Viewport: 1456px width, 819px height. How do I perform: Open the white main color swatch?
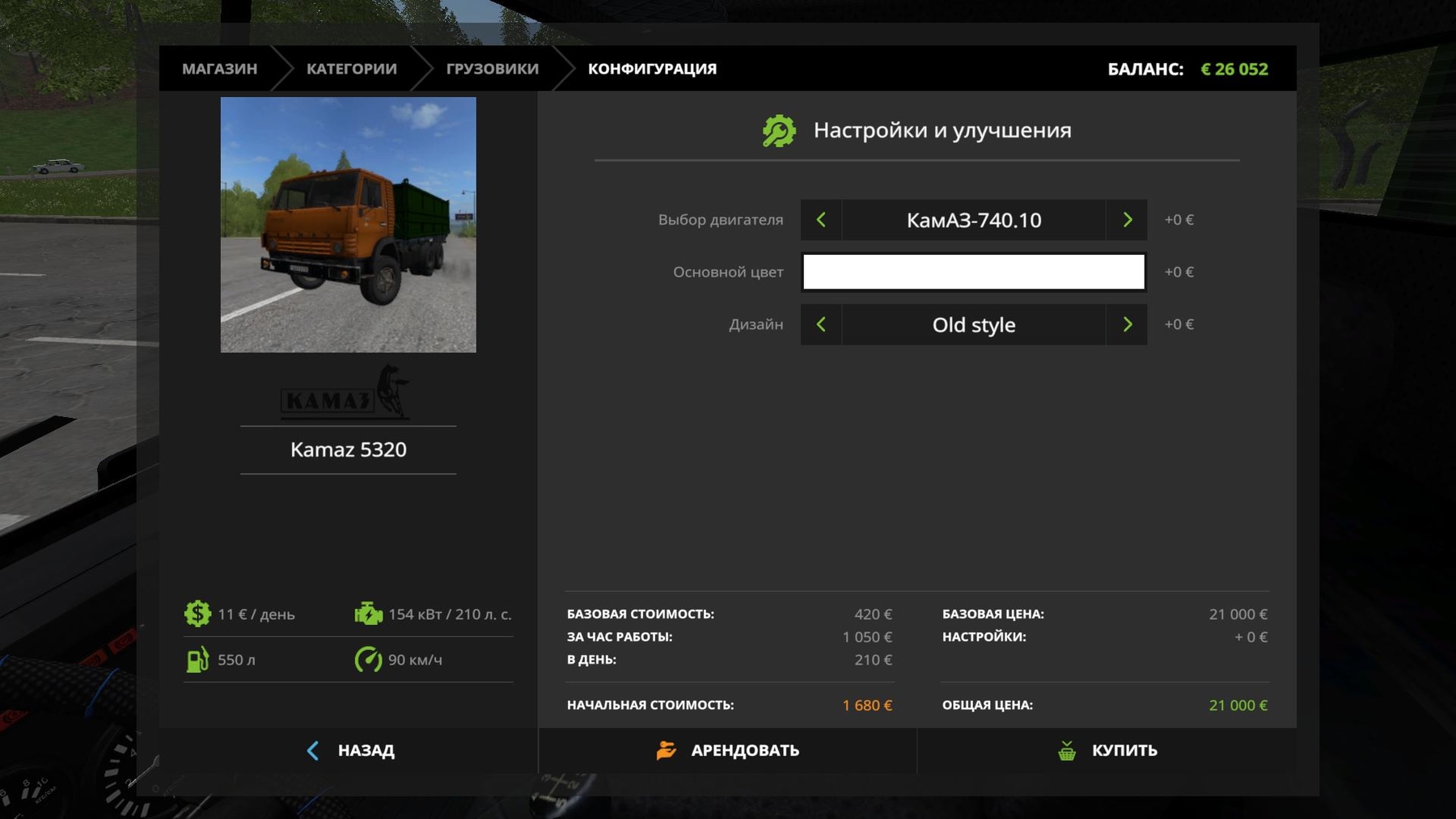(x=973, y=272)
